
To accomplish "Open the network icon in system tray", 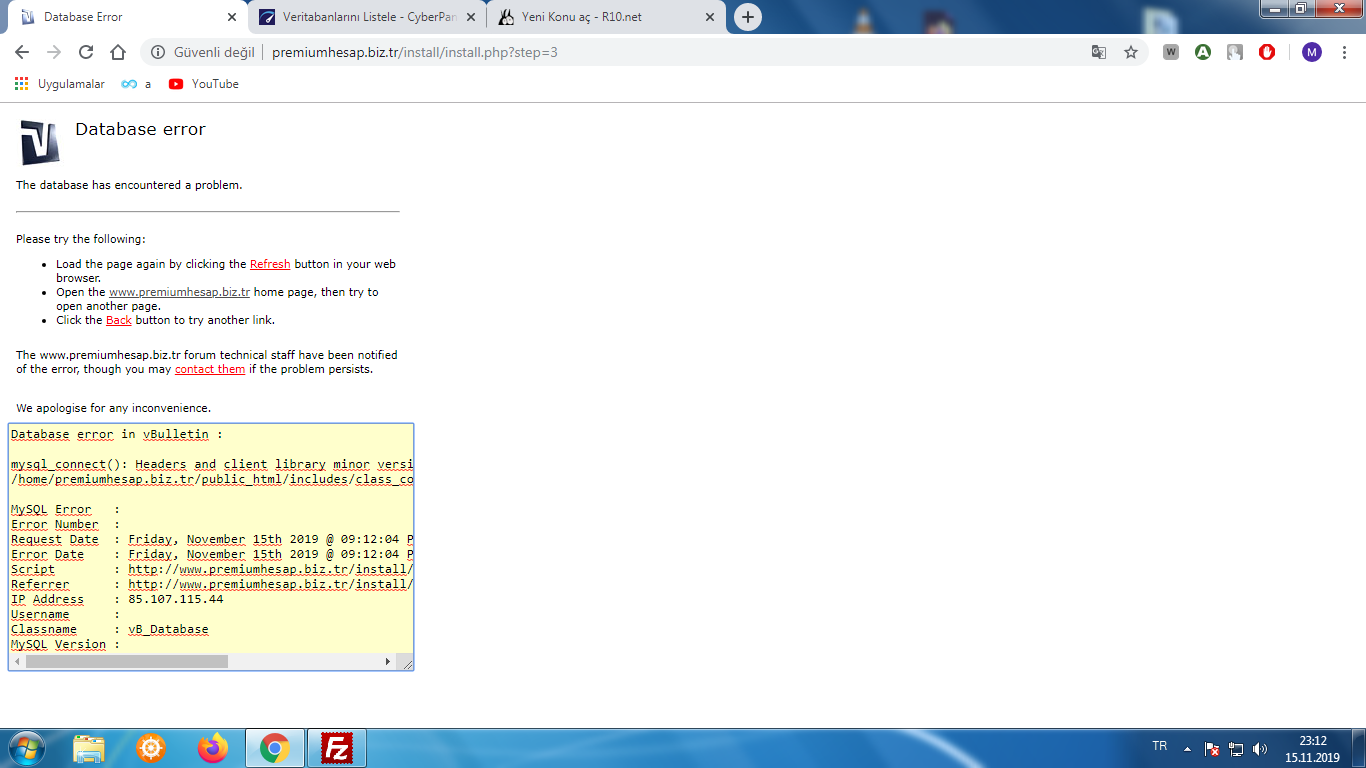I will pos(1235,748).
